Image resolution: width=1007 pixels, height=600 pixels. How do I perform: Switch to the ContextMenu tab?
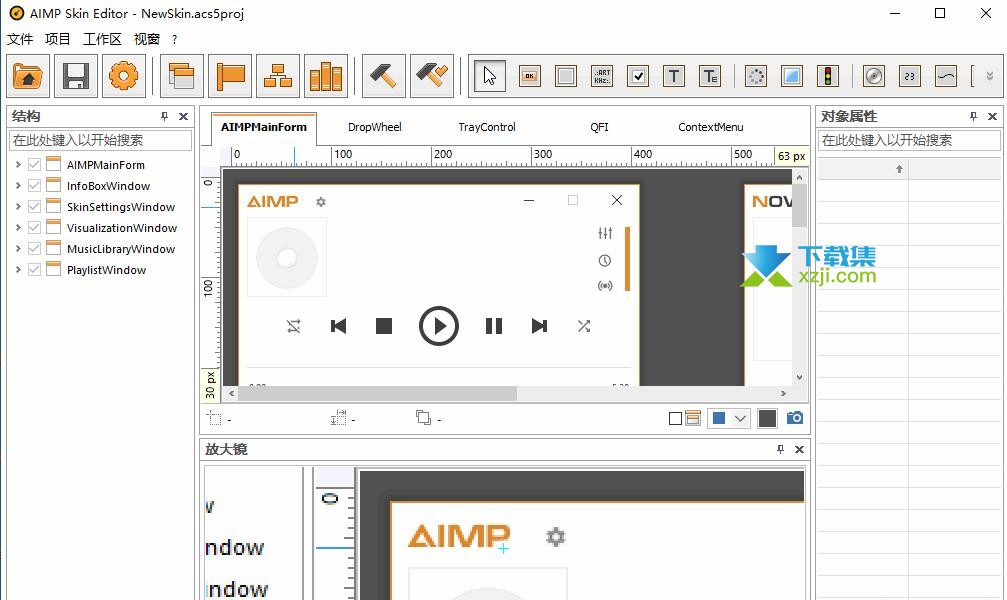[711, 127]
